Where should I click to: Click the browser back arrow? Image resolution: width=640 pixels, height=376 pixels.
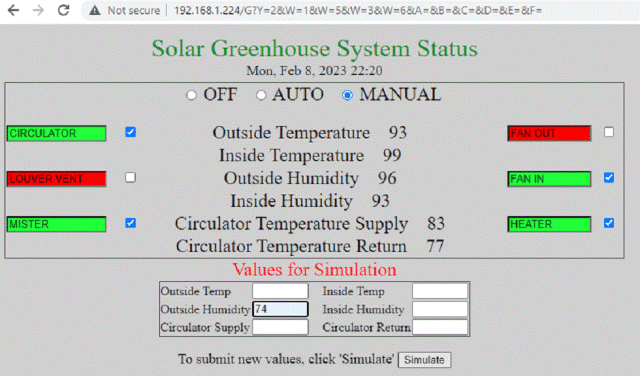point(13,10)
